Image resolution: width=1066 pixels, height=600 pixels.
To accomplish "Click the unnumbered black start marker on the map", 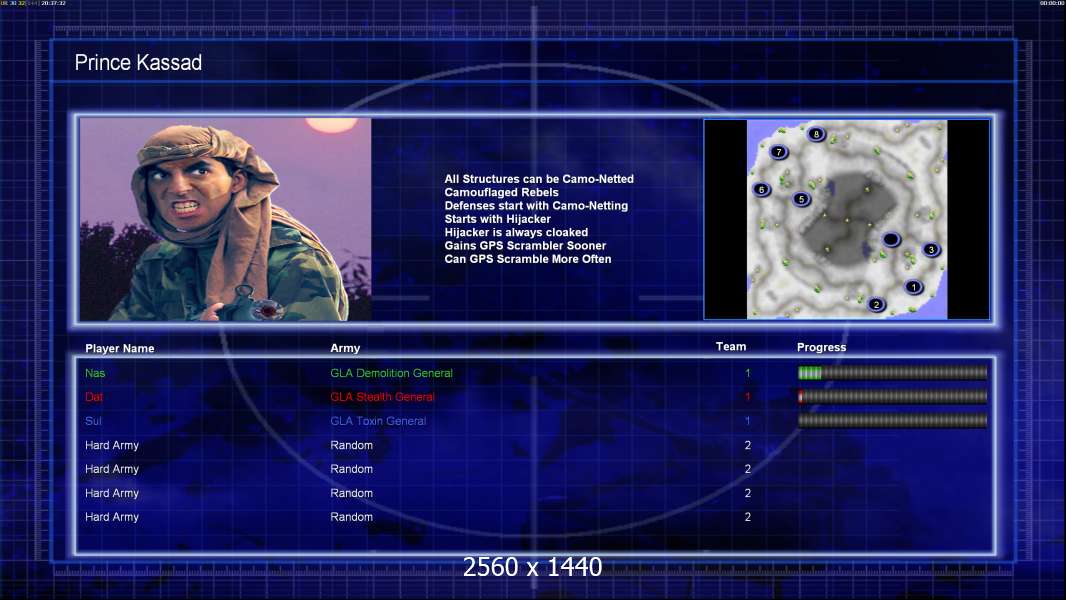I will [891, 239].
